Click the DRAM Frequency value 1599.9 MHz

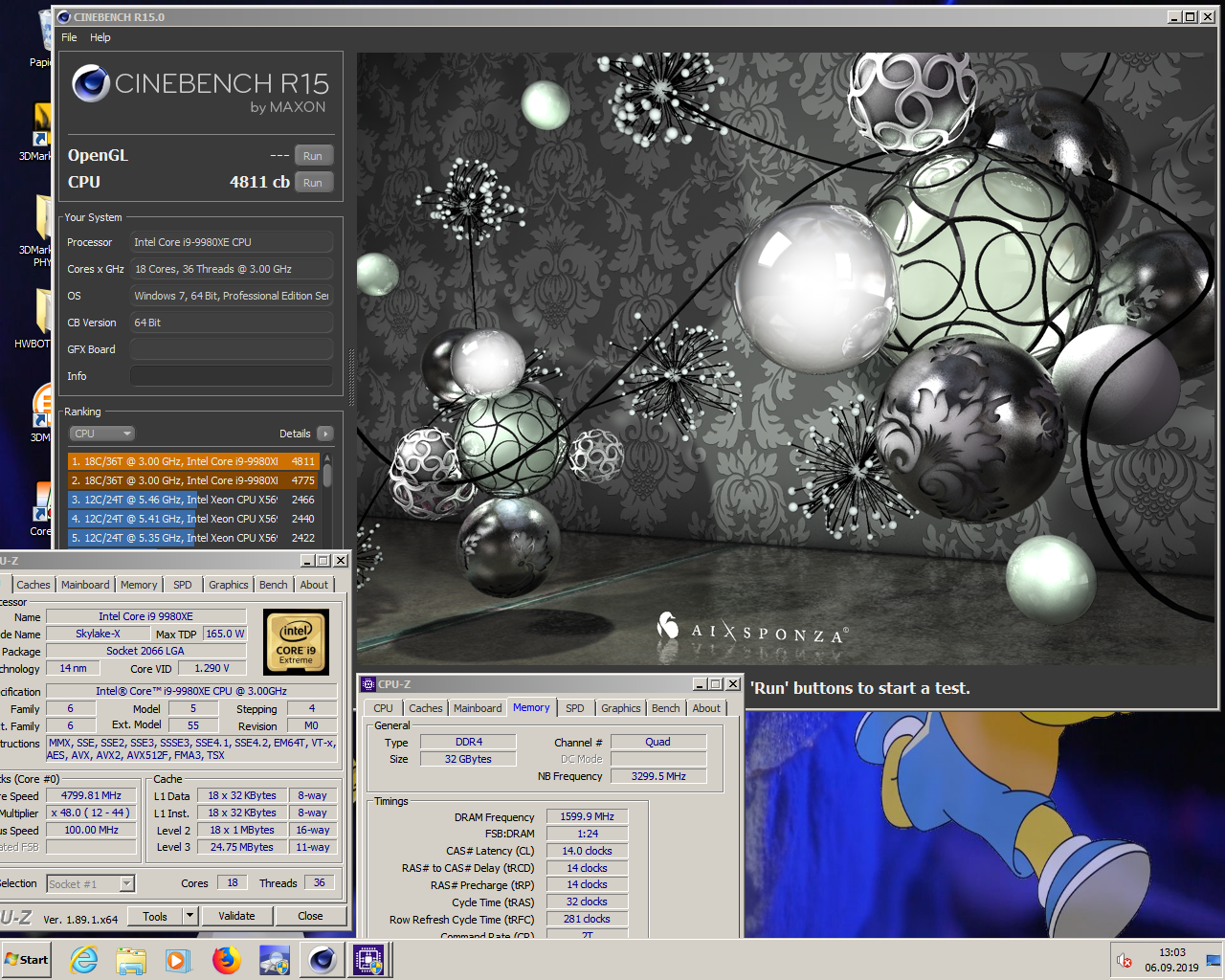coord(587,816)
